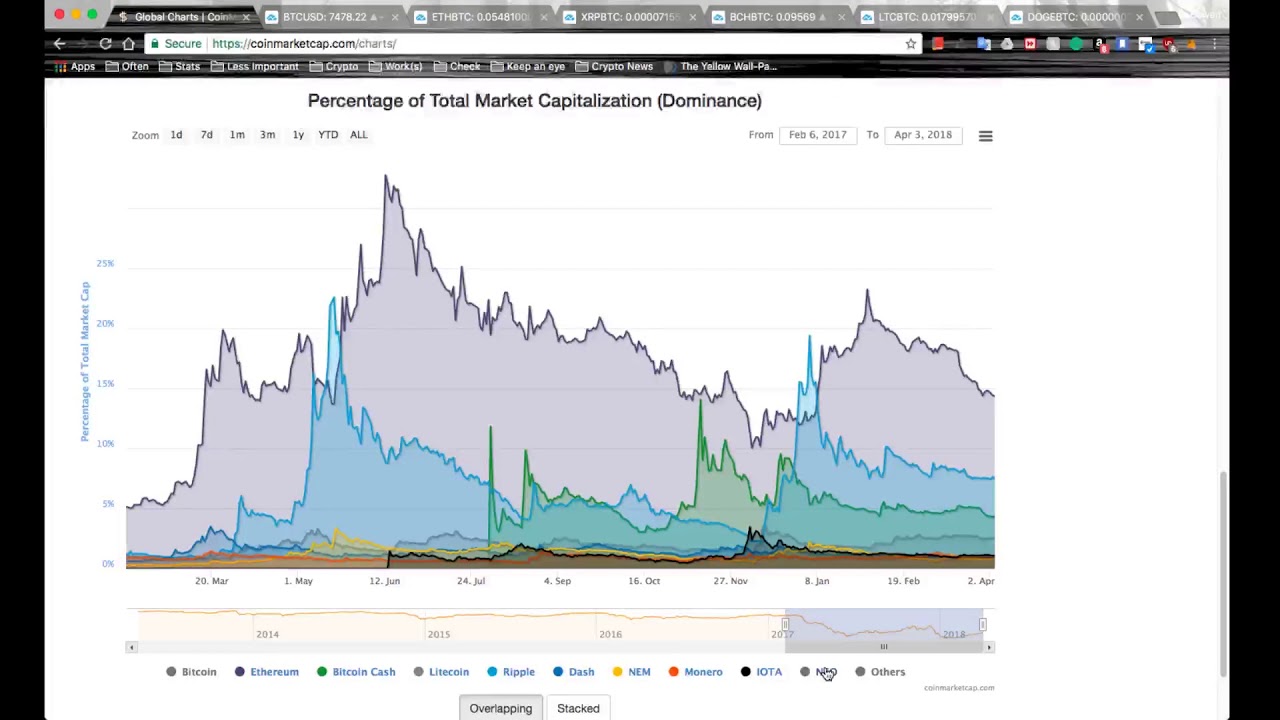Open The Yellow Wall-Pa... bookmark
1280x720 pixels.
click(x=721, y=66)
